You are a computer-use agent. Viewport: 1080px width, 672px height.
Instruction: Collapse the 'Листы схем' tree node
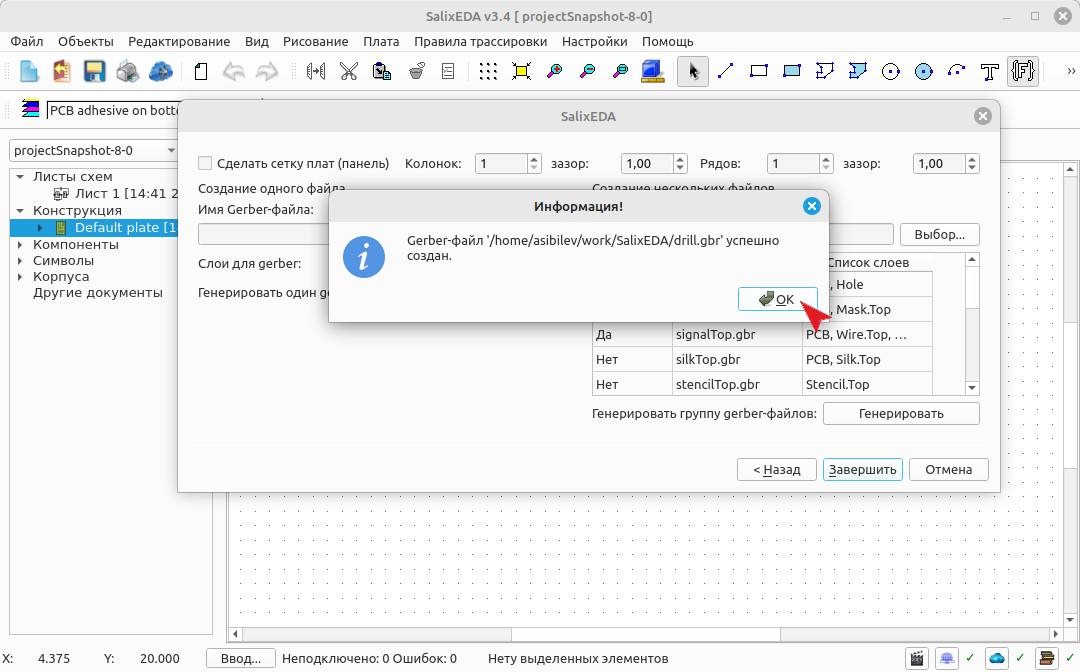click(20, 177)
